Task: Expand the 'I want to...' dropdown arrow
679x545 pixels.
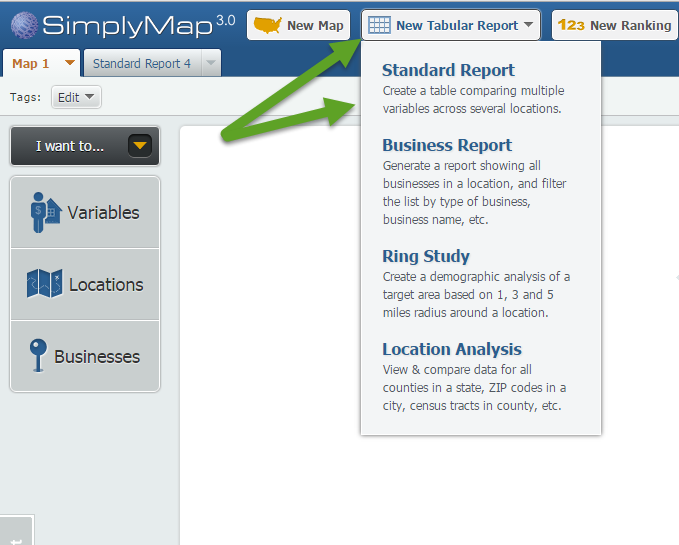Action: 140,145
